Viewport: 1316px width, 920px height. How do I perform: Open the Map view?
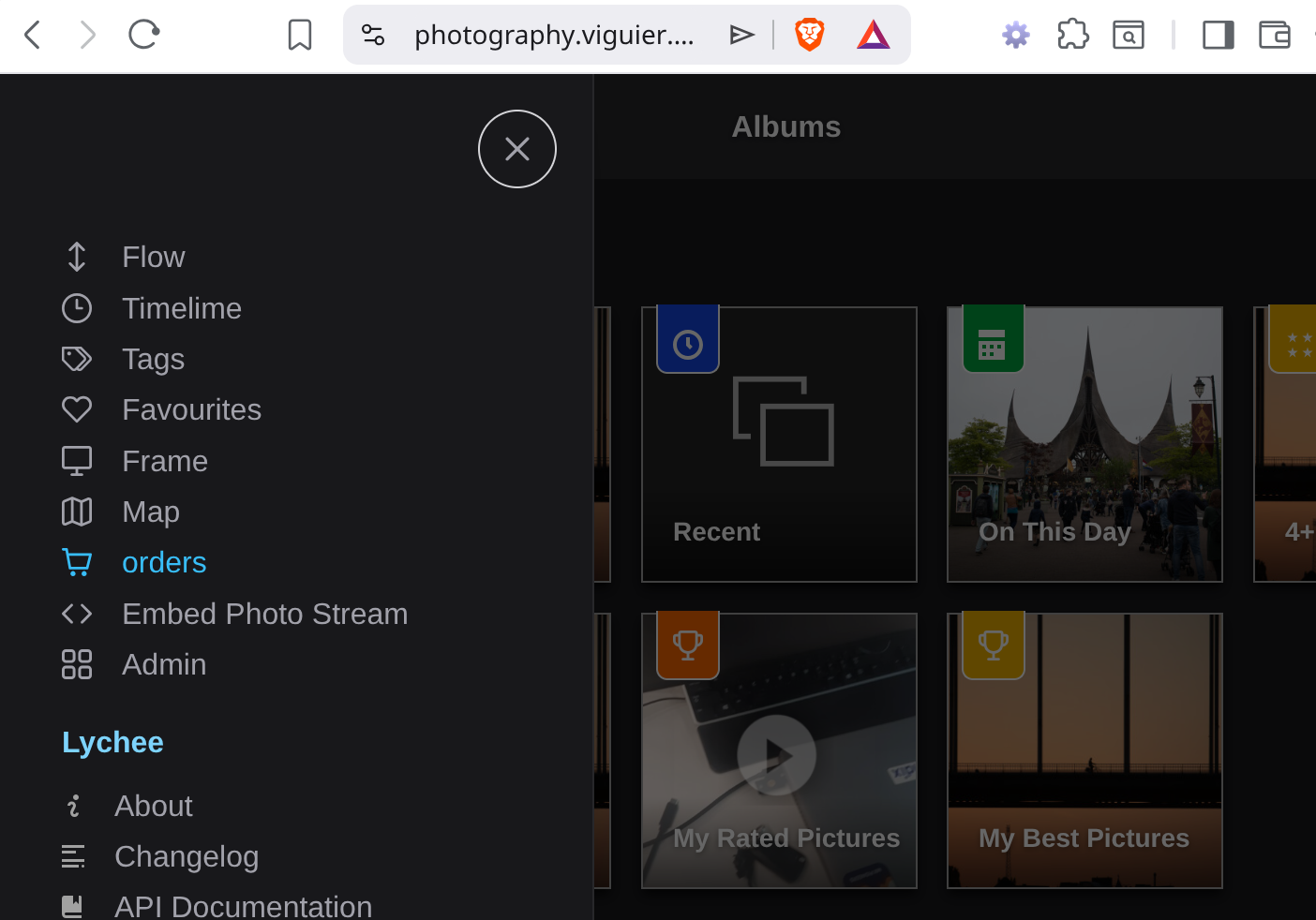[x=151, y=512]
